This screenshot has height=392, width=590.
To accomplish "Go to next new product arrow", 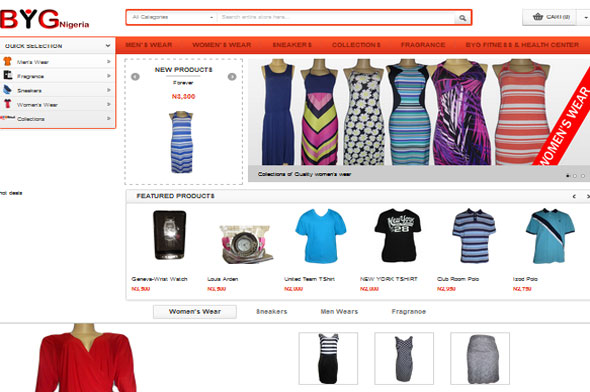I will [232, 77].
